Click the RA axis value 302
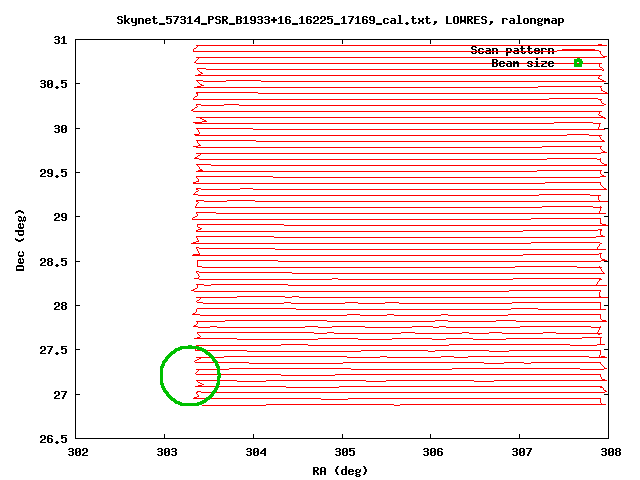This screenshot has width=640, height=480. click(x=78, y=452)
